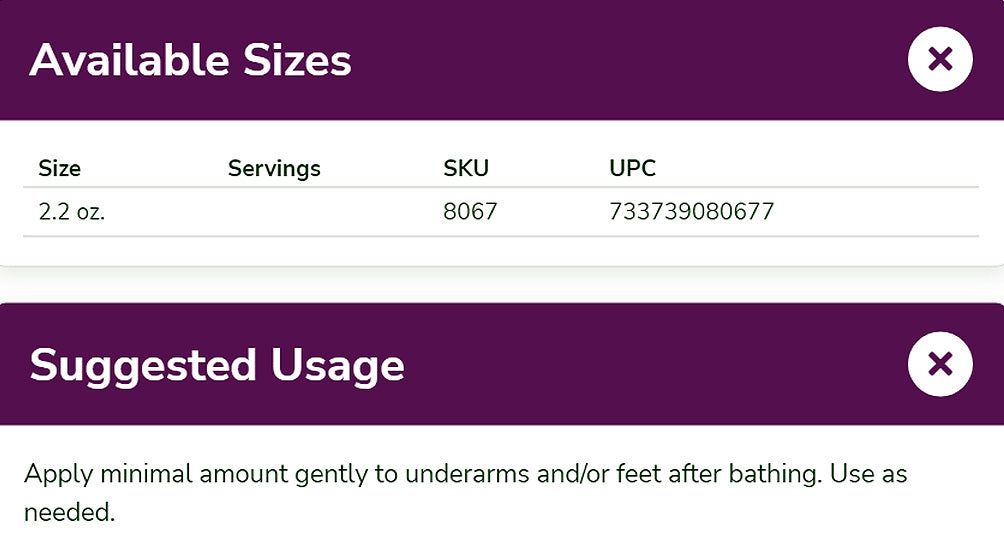Screen dimensions: 1004x555
Task: Click the Suggested Usage heading text
Action: tap(217, 365)
